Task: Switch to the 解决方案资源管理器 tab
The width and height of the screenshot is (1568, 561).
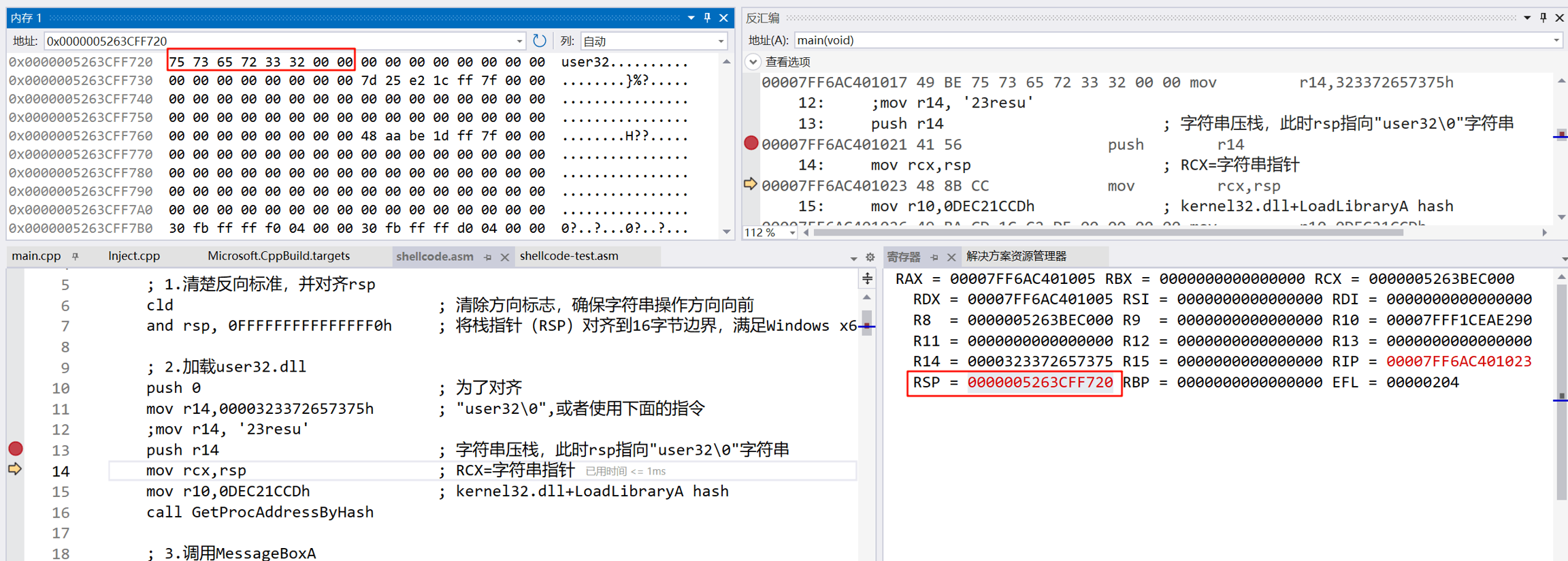Action: coord(1016,256)
